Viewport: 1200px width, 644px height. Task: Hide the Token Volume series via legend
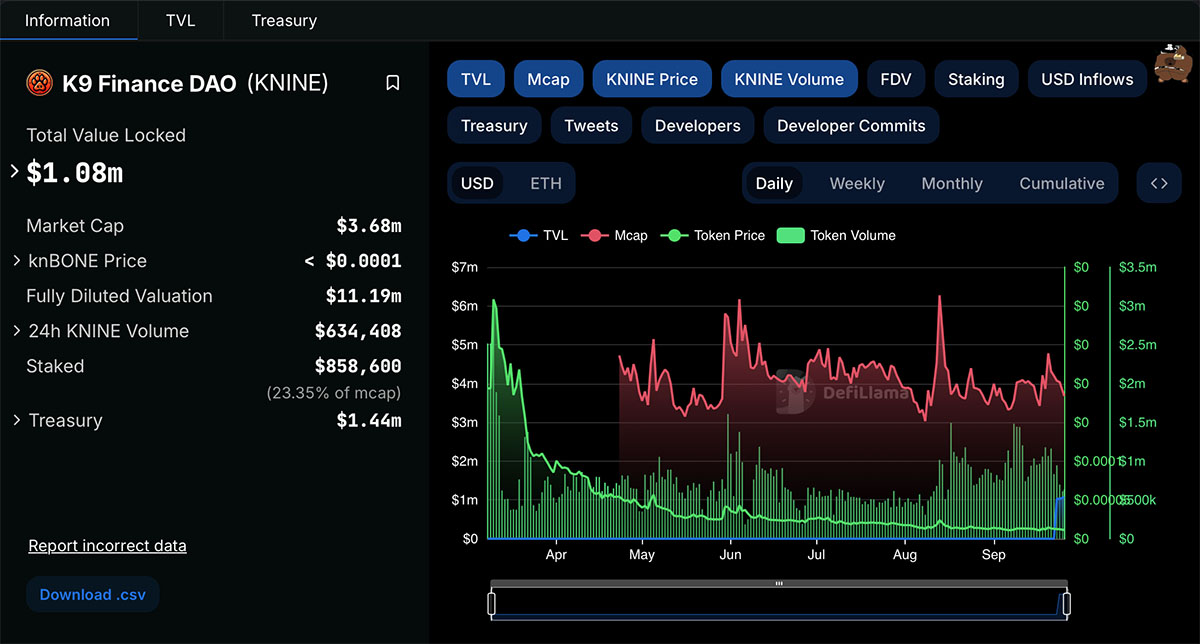(x=836, y=236)
